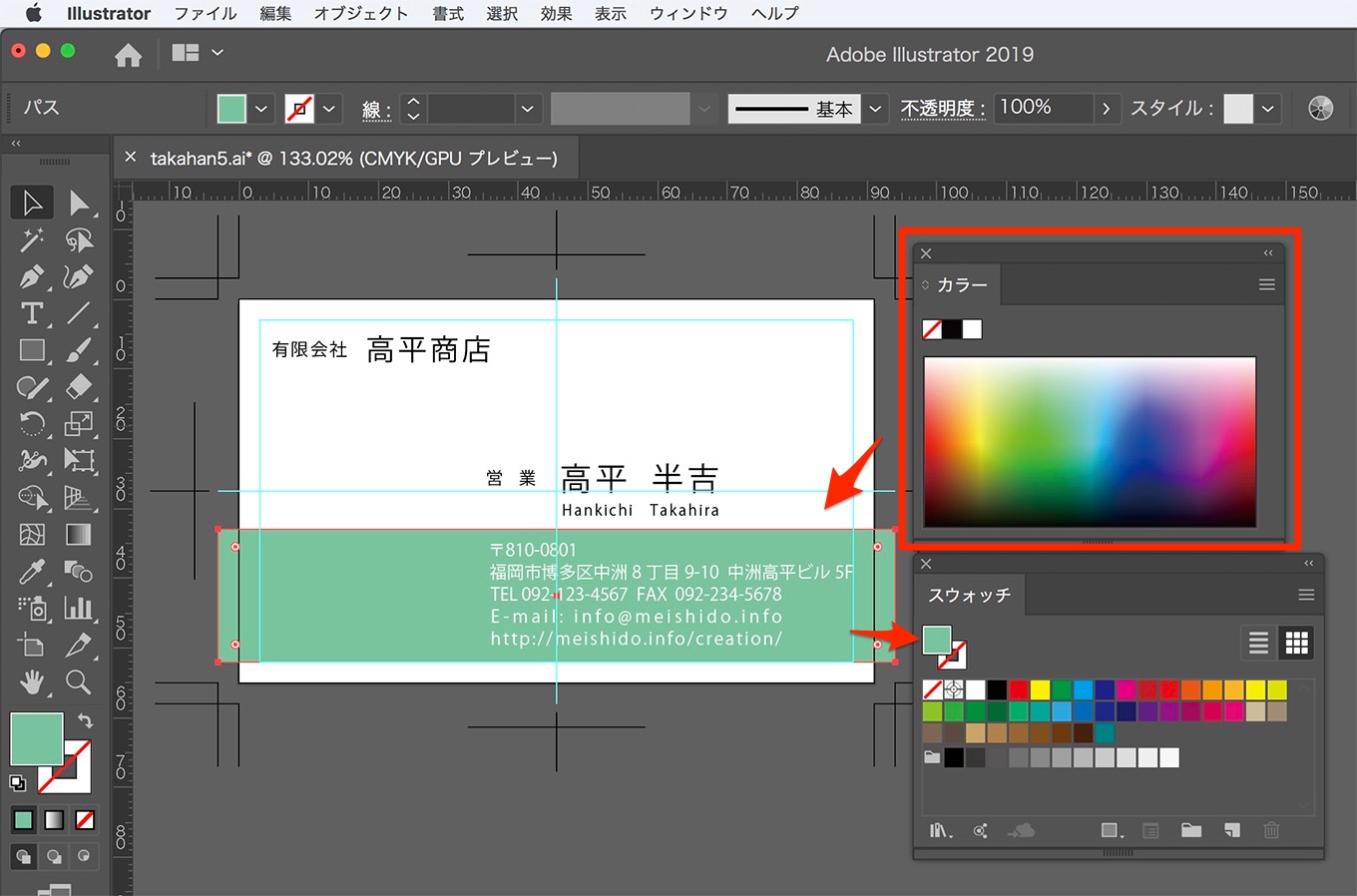Set paint mode to None
The image size is (1357, 896).
[x=85, y=820]
